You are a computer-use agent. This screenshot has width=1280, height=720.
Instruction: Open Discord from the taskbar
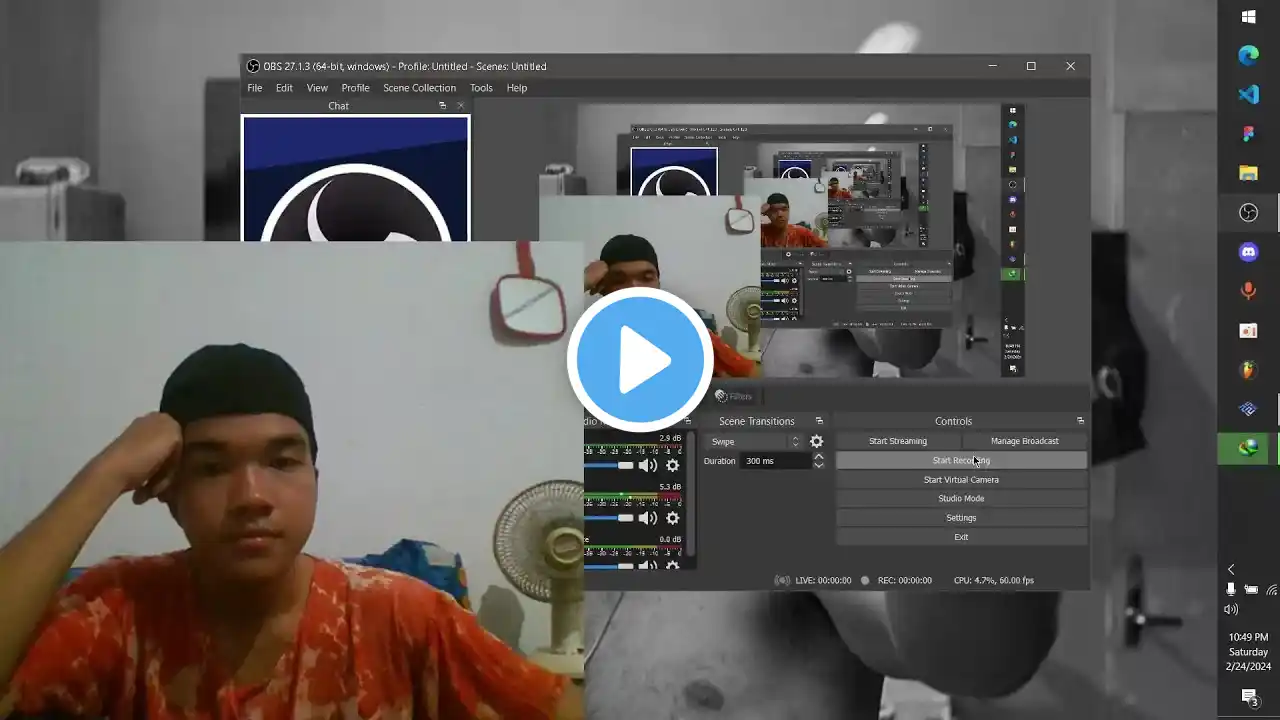[1248, 252]
